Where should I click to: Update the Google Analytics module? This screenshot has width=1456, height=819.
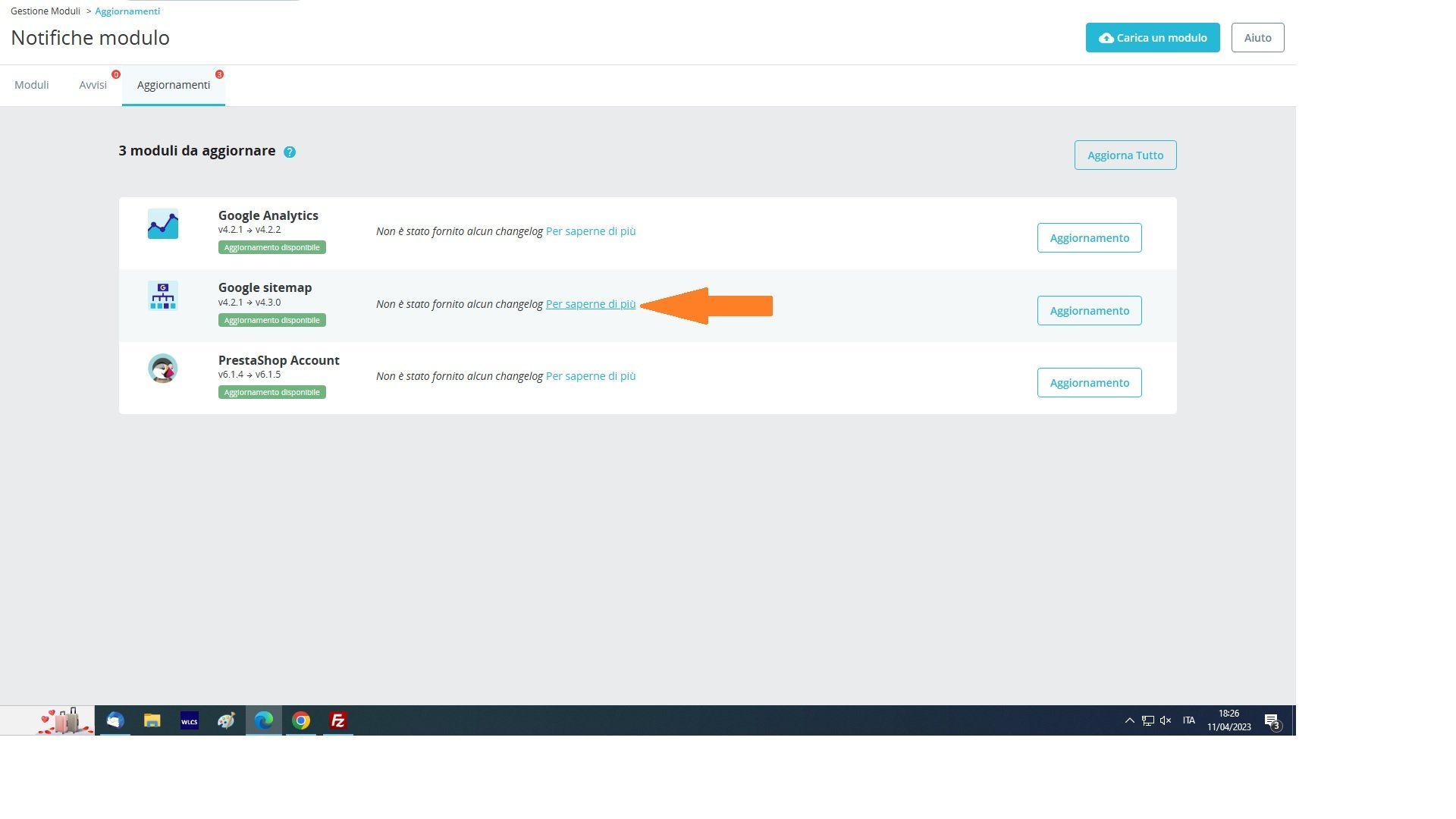point(1090,238)
